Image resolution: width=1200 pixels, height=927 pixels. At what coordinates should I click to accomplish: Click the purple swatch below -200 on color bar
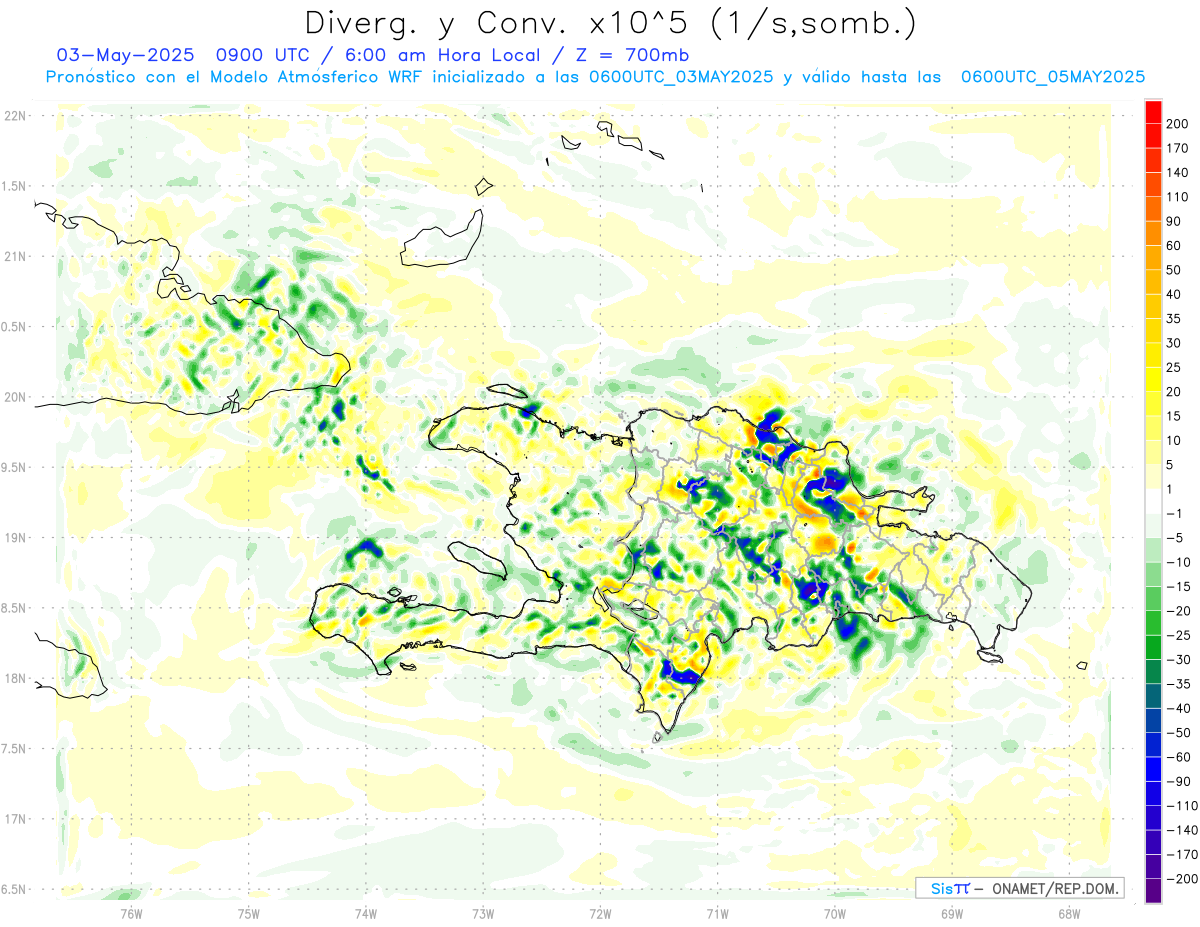coord(1153,891)
